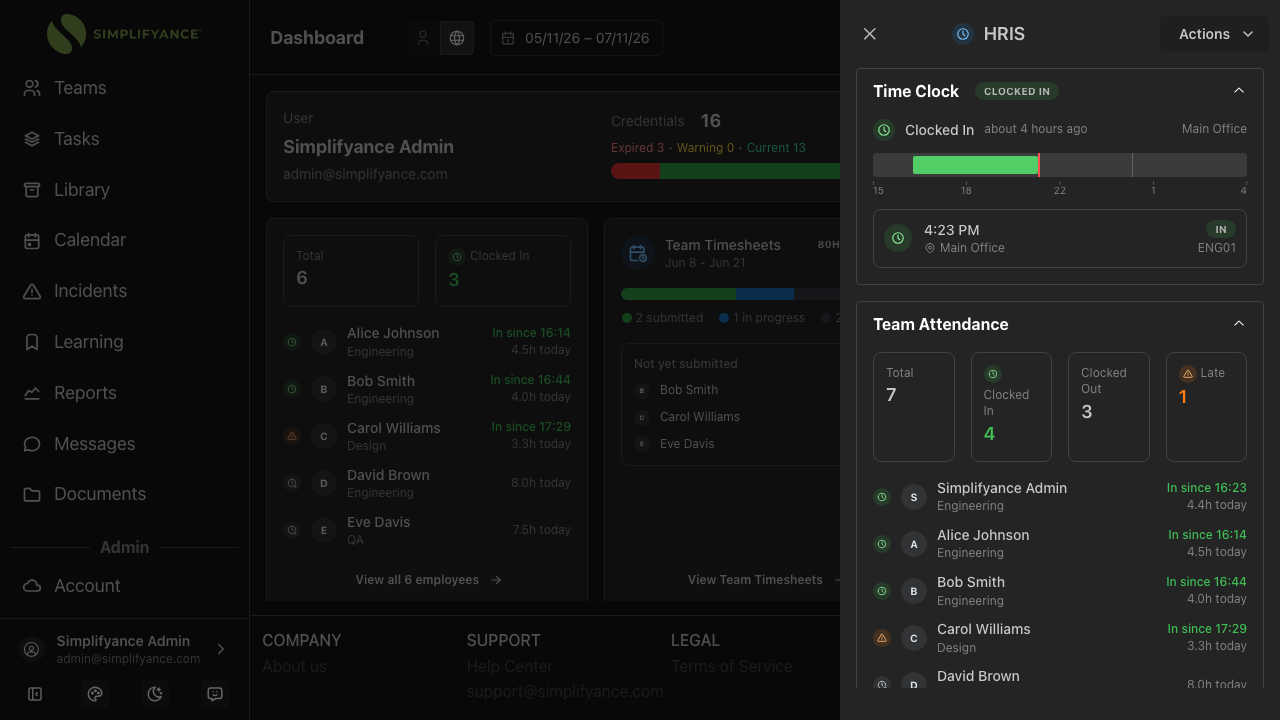Viewport: 1280px width, 720px height.
Task: Click Carol Williams late icon on dashboard
Action: pyautogui.click(x=292, y=436)
